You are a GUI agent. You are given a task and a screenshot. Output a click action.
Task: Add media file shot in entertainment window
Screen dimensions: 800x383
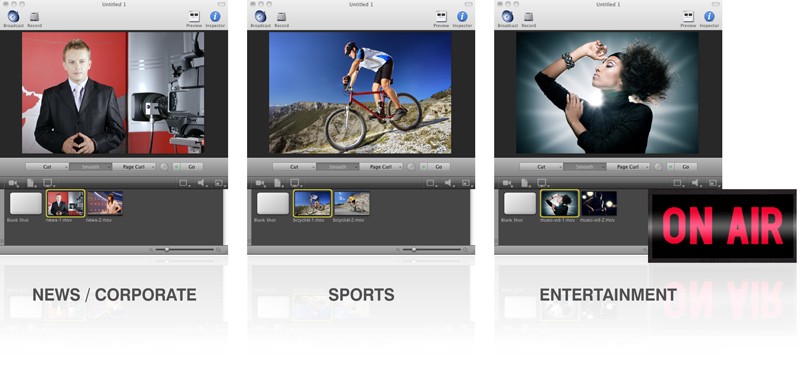(526, 183)
